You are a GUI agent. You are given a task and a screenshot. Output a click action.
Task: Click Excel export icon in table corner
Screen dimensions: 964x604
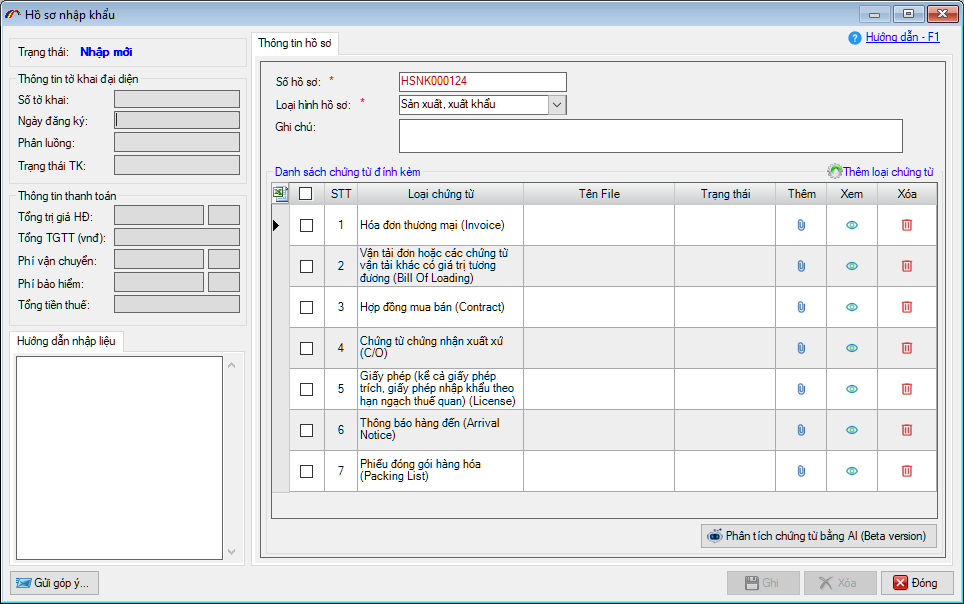[x=280, y=194]
